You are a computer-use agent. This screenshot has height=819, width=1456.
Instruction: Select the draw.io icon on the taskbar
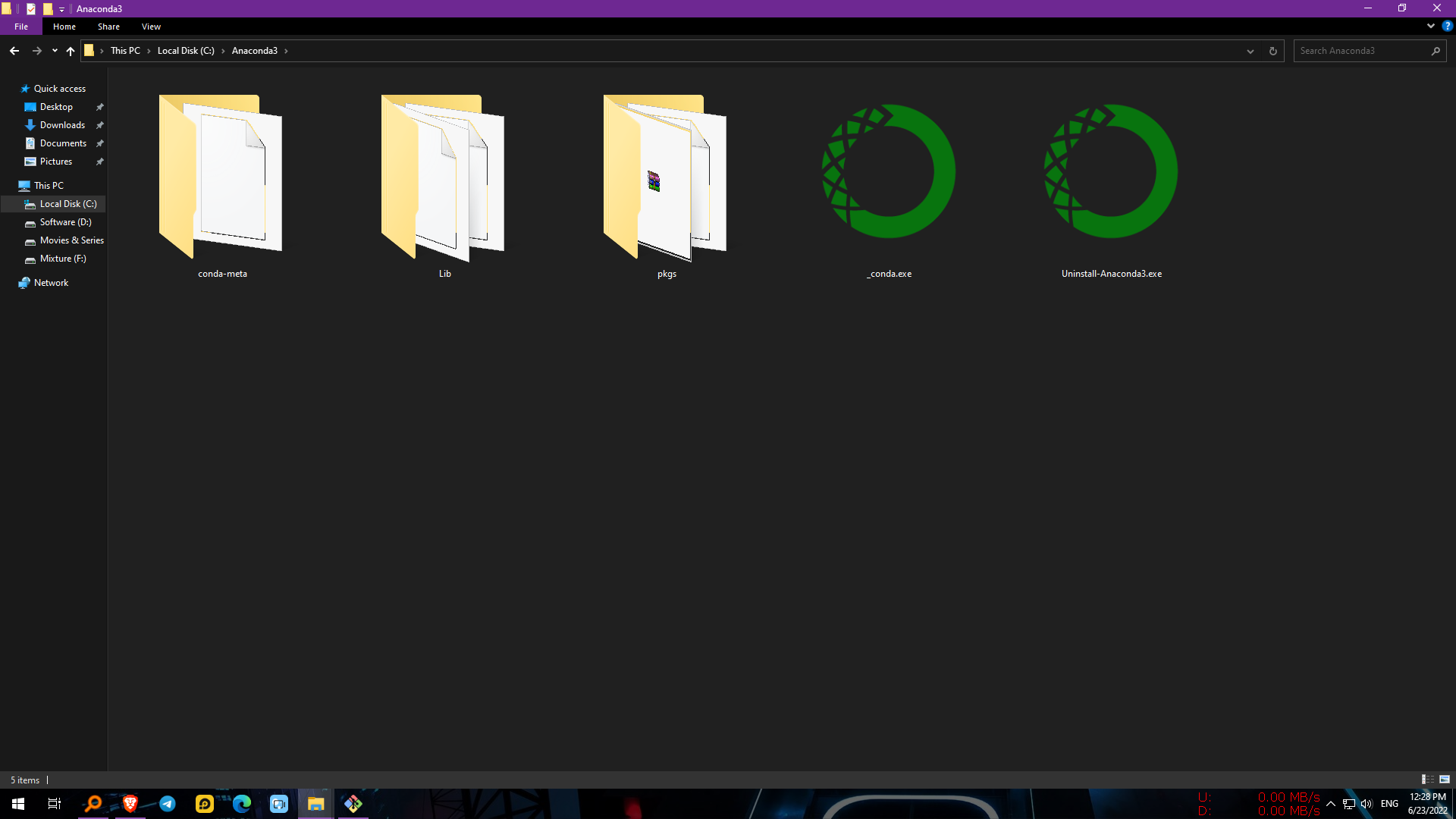tap(353, 803)
